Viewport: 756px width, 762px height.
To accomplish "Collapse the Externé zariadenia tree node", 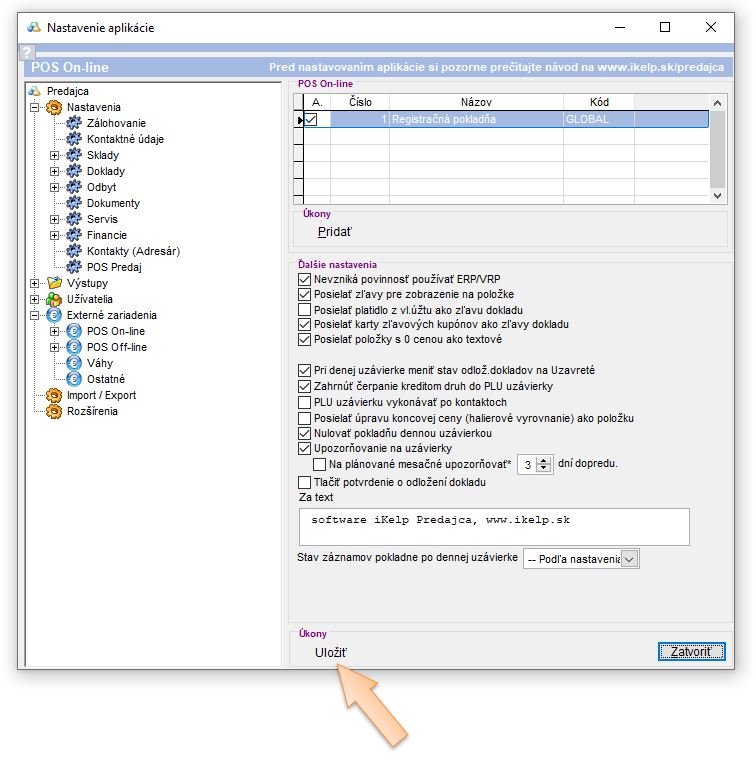I will tap(35, 315).
